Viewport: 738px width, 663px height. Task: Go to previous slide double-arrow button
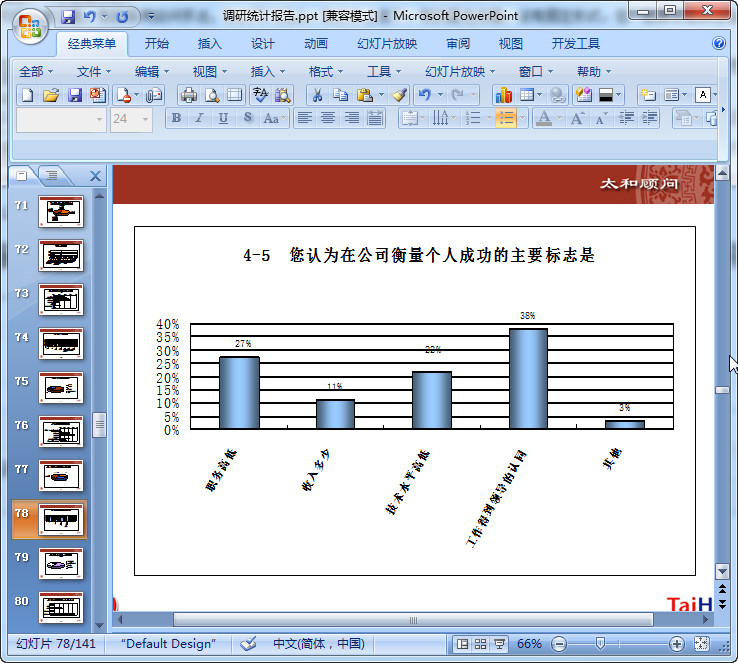722,588
